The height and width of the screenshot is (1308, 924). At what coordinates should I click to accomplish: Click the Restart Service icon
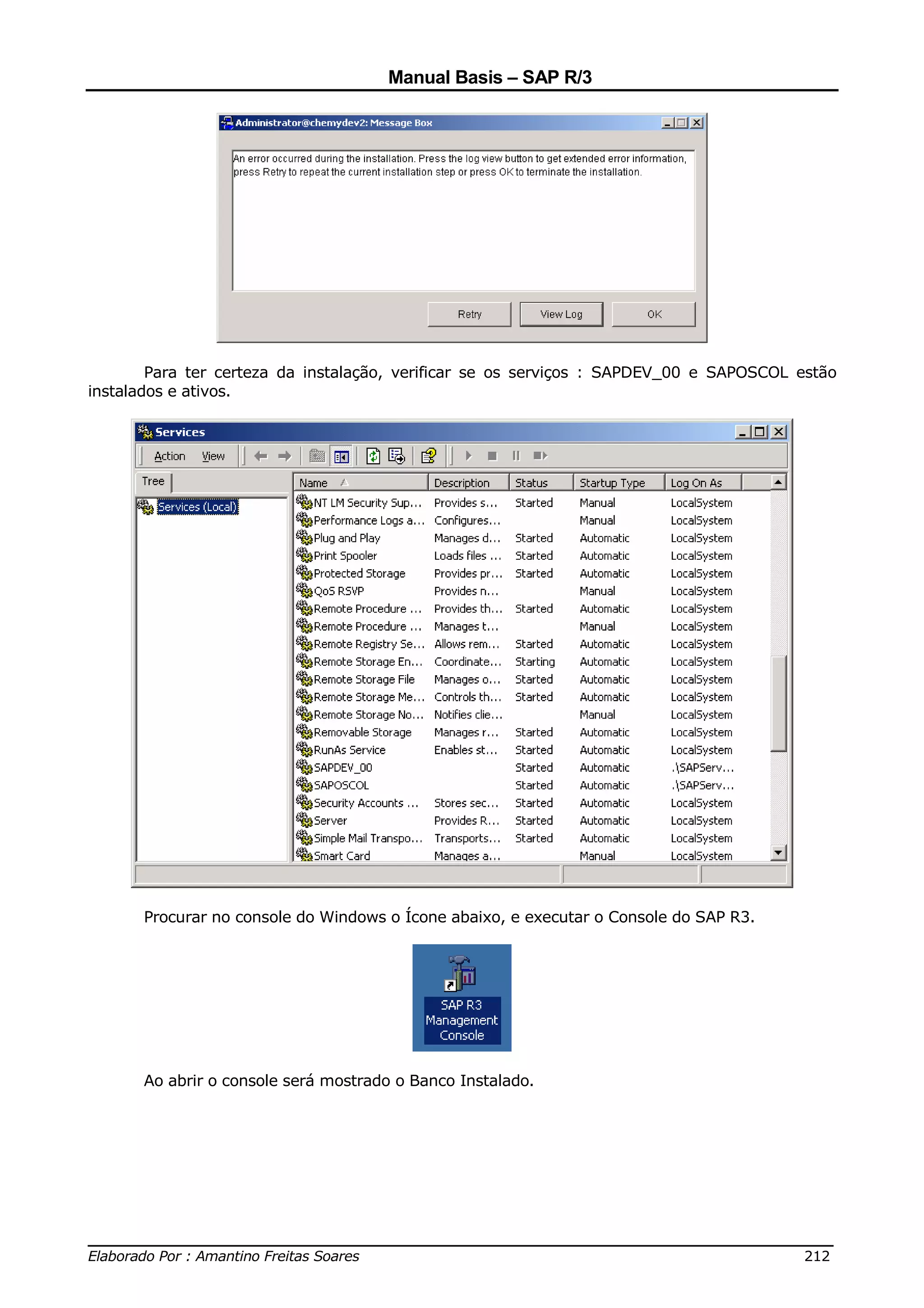(x=541, y=456)
